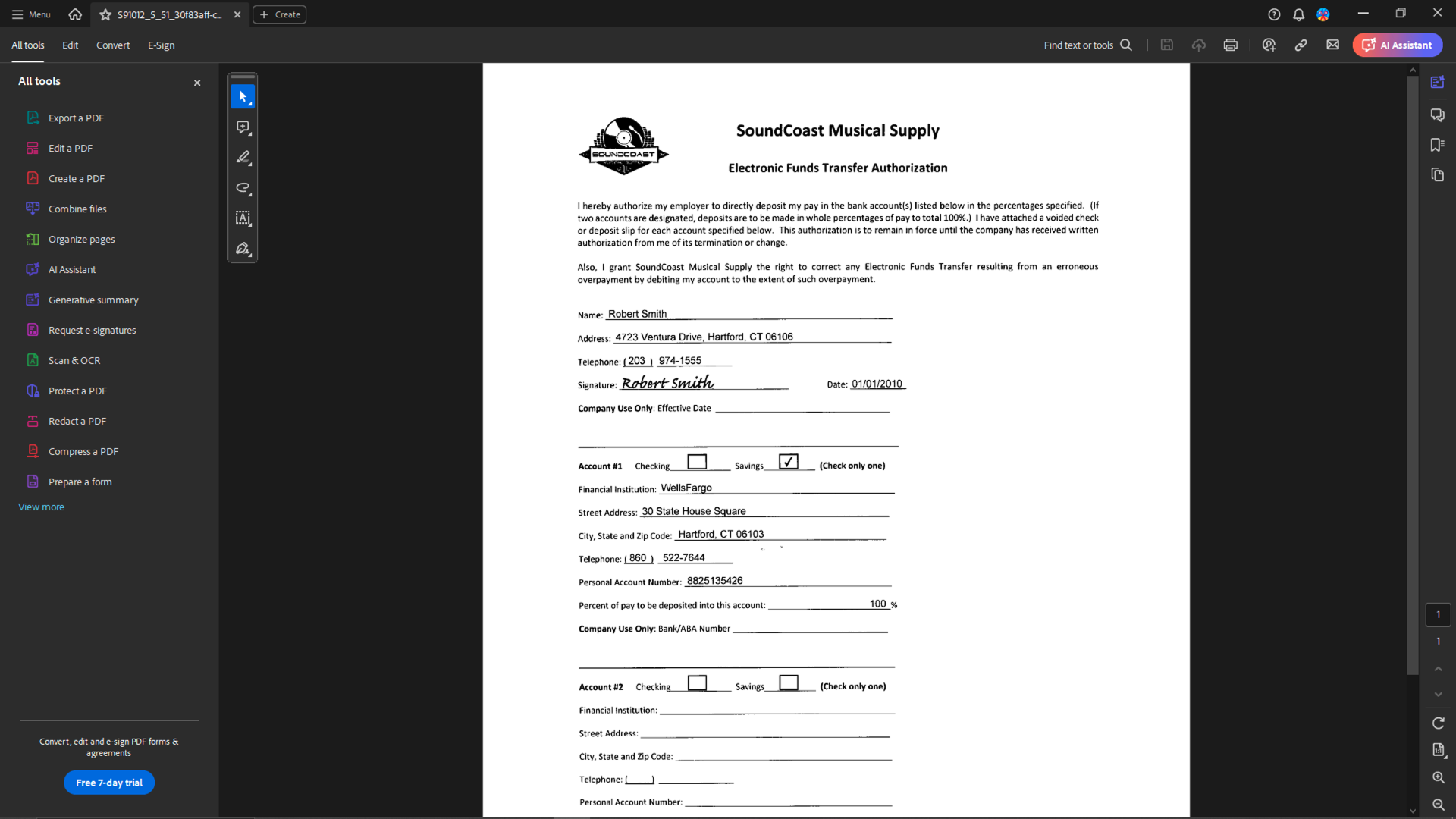Click the home/hub icon in toolbar
This screenshot has width=1456, height=819.
(75, 14)
